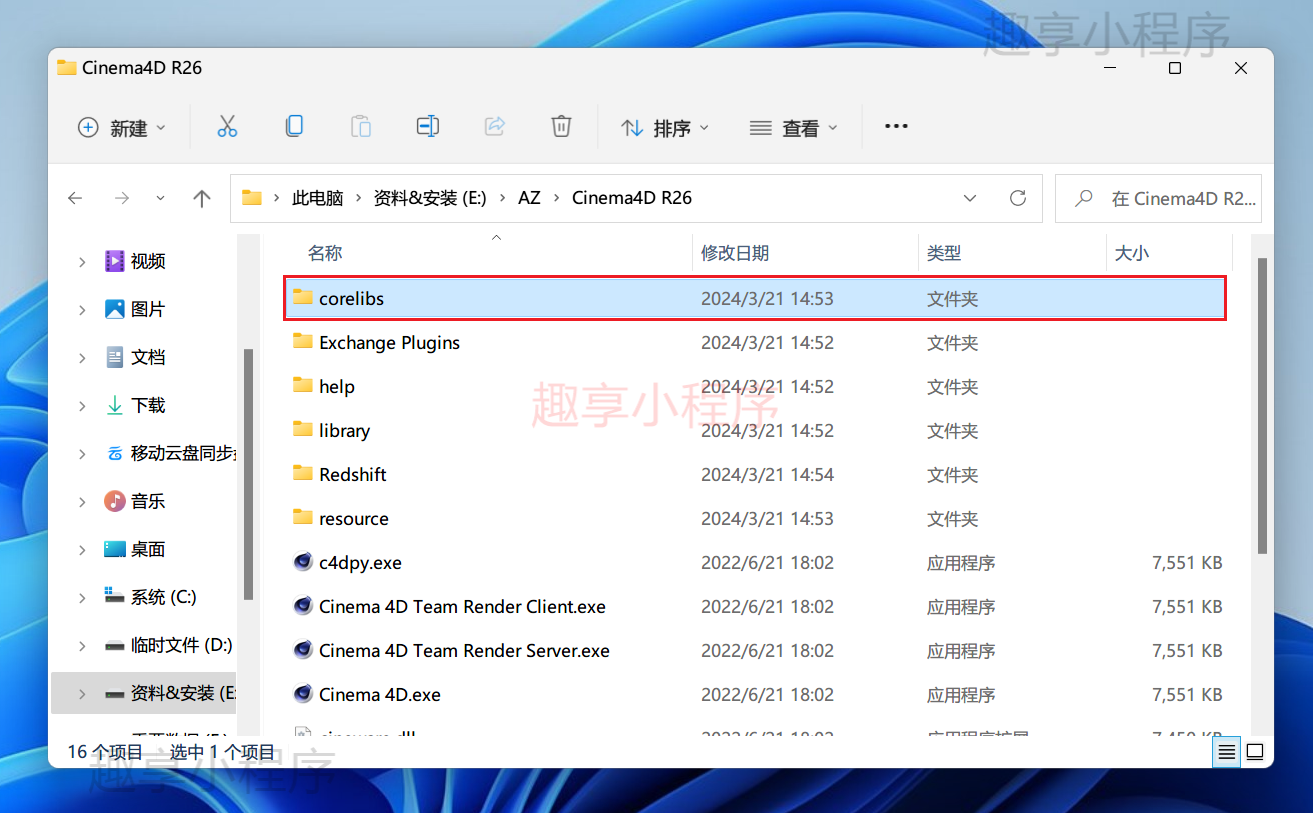Go forward with the right arrow
The height and width of the screenshot is (813, 1313).
point(122,198)
